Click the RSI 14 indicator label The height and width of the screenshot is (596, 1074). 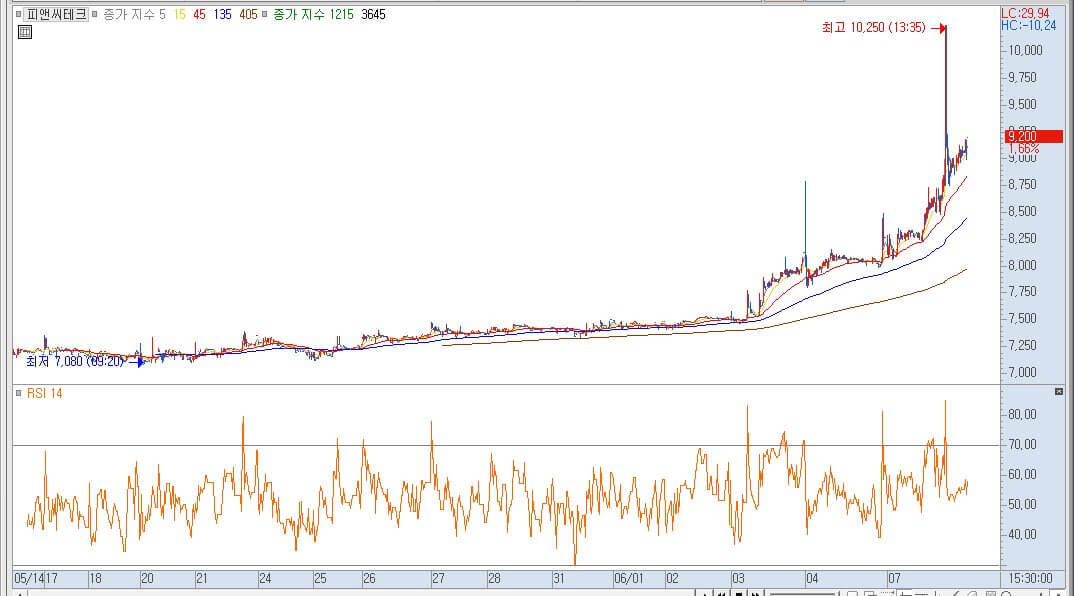pos(45,393)
